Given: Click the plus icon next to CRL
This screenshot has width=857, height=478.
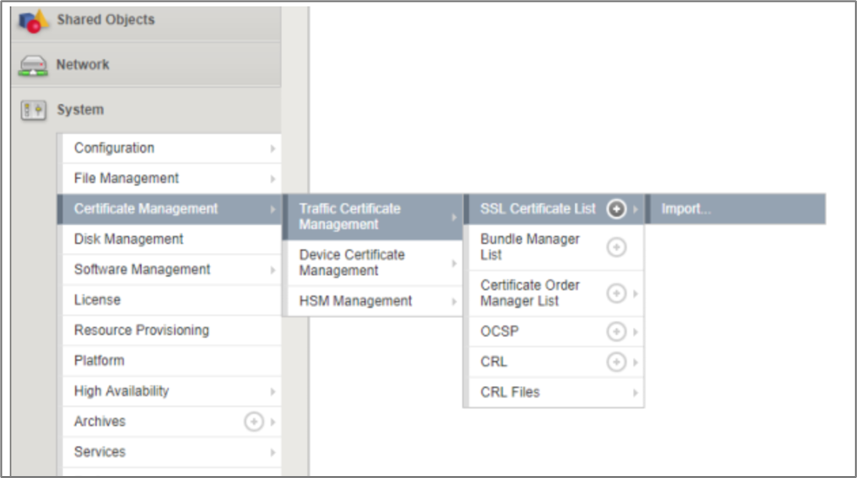Looking at the screenshot, I should (x=617, y=362).
